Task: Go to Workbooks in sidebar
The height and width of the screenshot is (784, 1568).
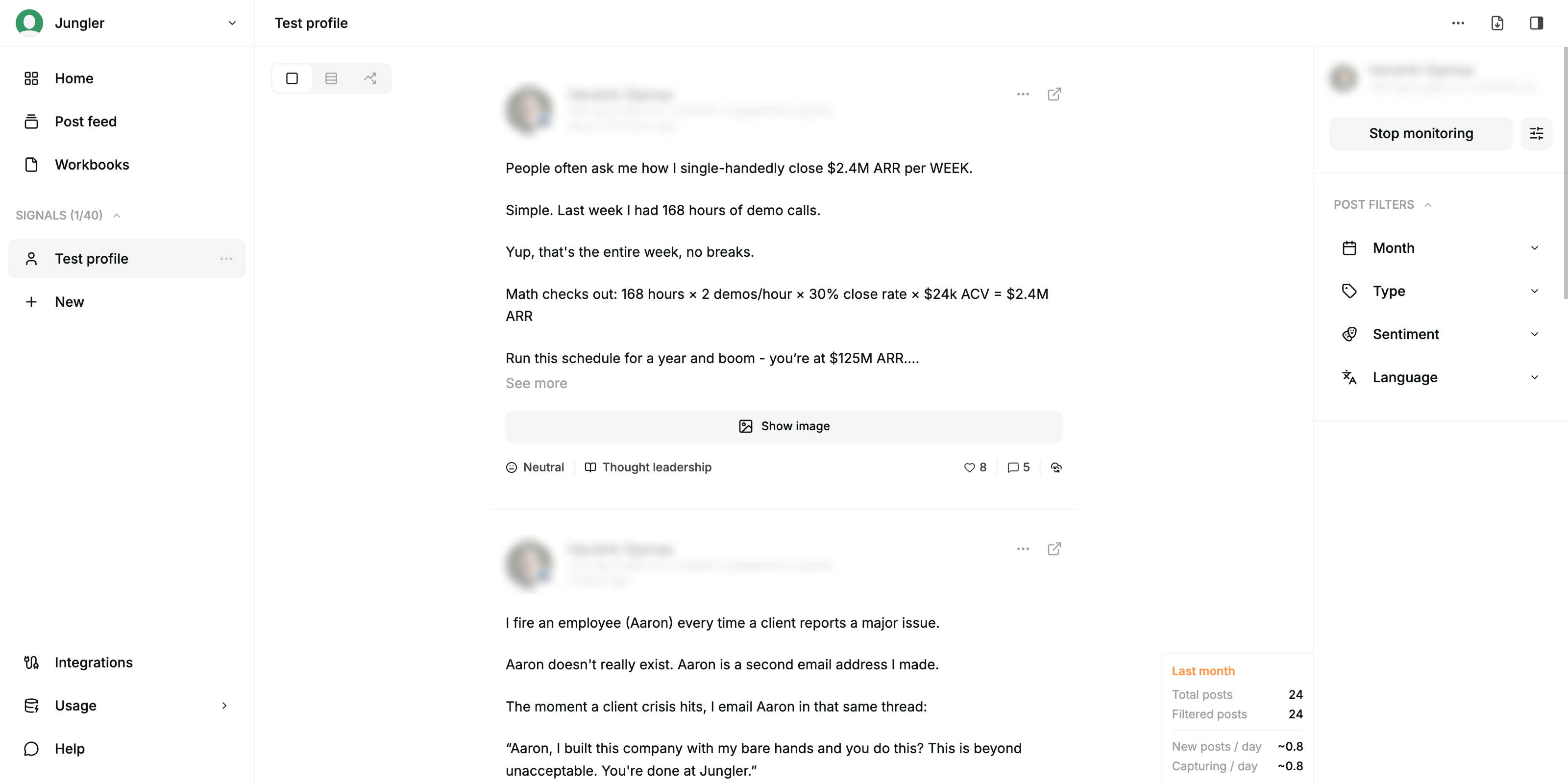Action: point(91,165)
